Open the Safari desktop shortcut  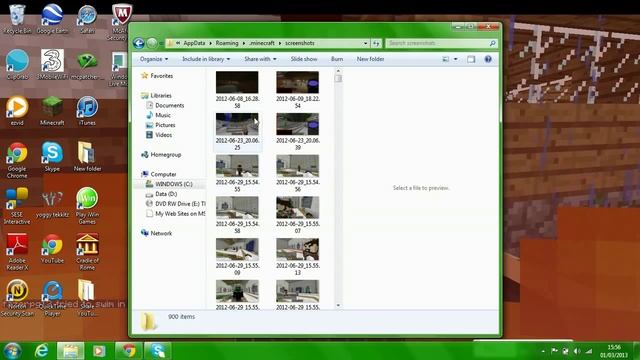87,19
